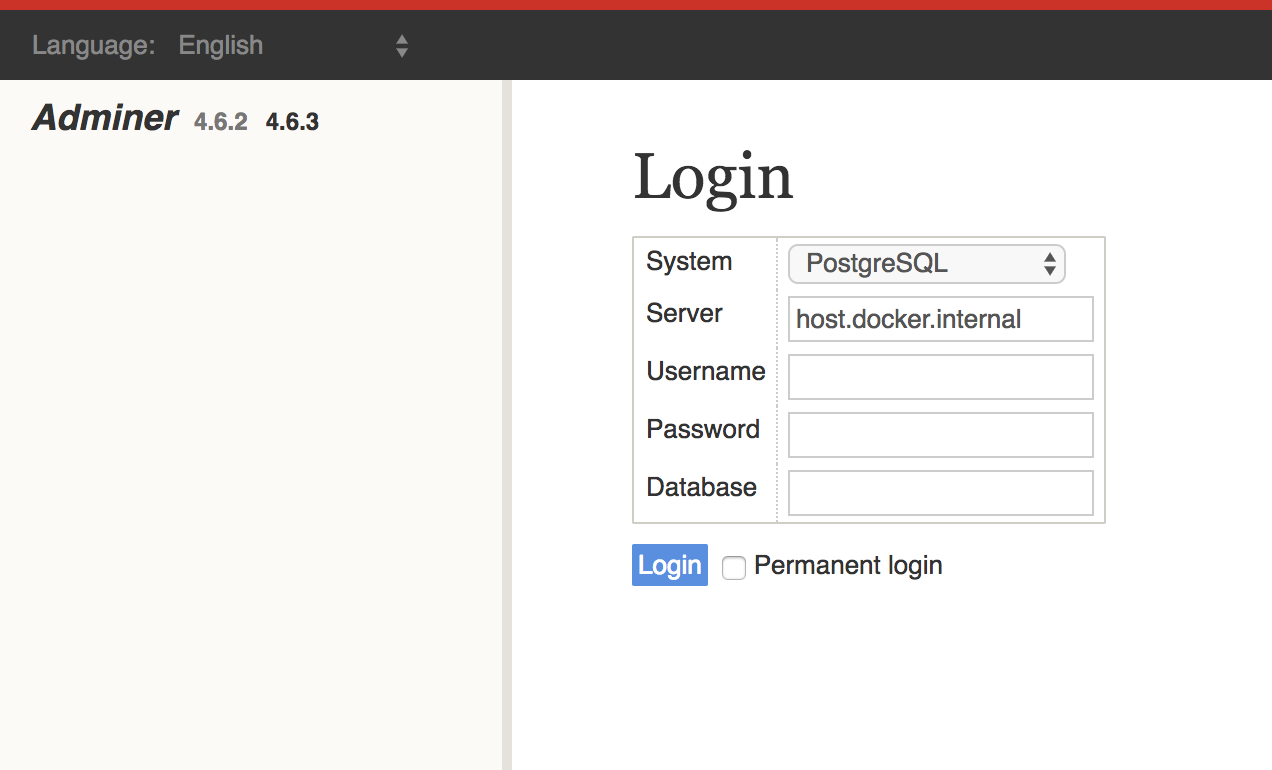Click the 4.6.2 version text
This screenshot has width=1272, height=770.
(220, 121)
